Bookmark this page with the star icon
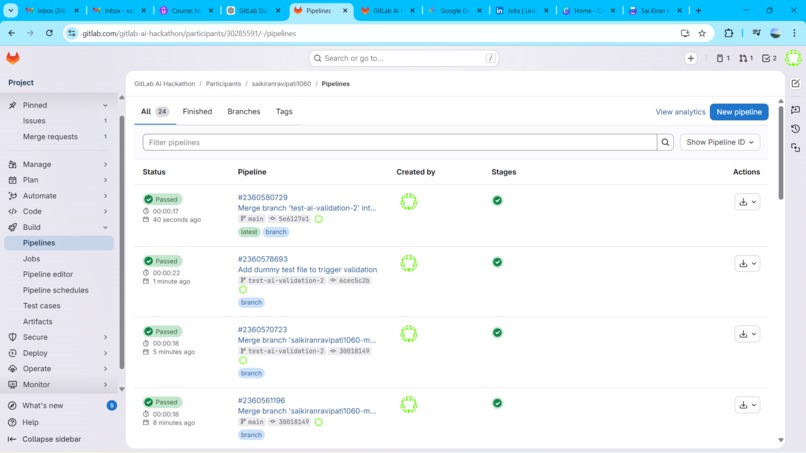 pyautogui.click(x=702, y=33)
